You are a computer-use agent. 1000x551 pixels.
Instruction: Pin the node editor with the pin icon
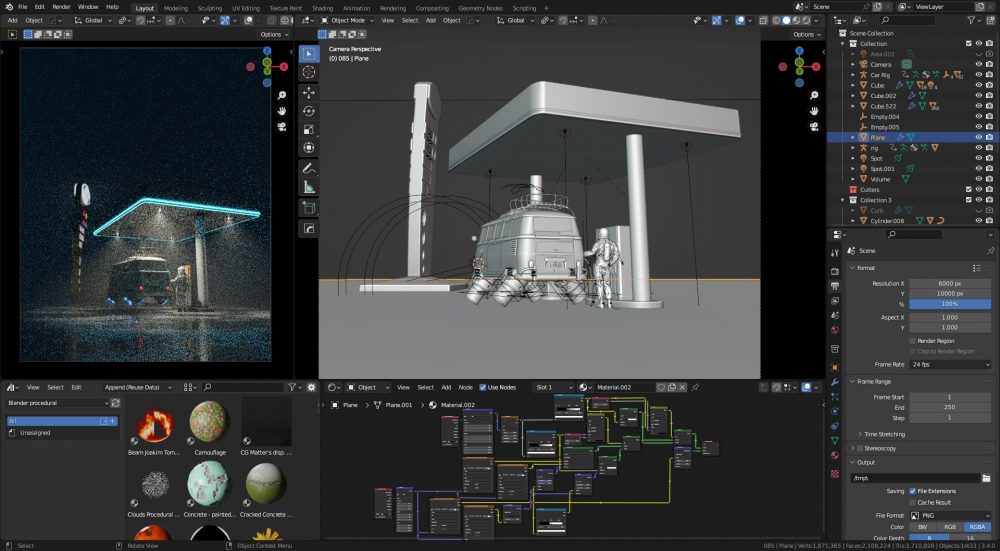point(695,387)
